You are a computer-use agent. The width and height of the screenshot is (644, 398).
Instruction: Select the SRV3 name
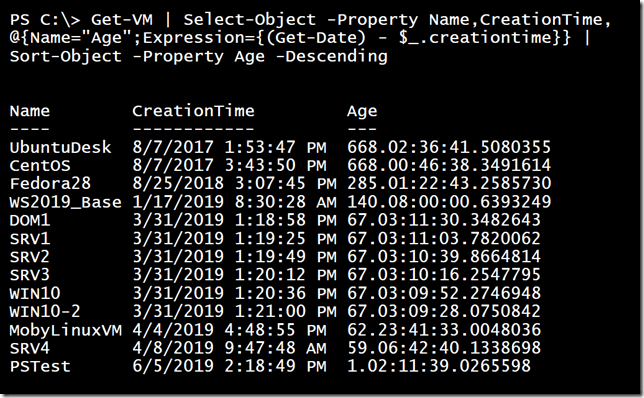[30, 275]
